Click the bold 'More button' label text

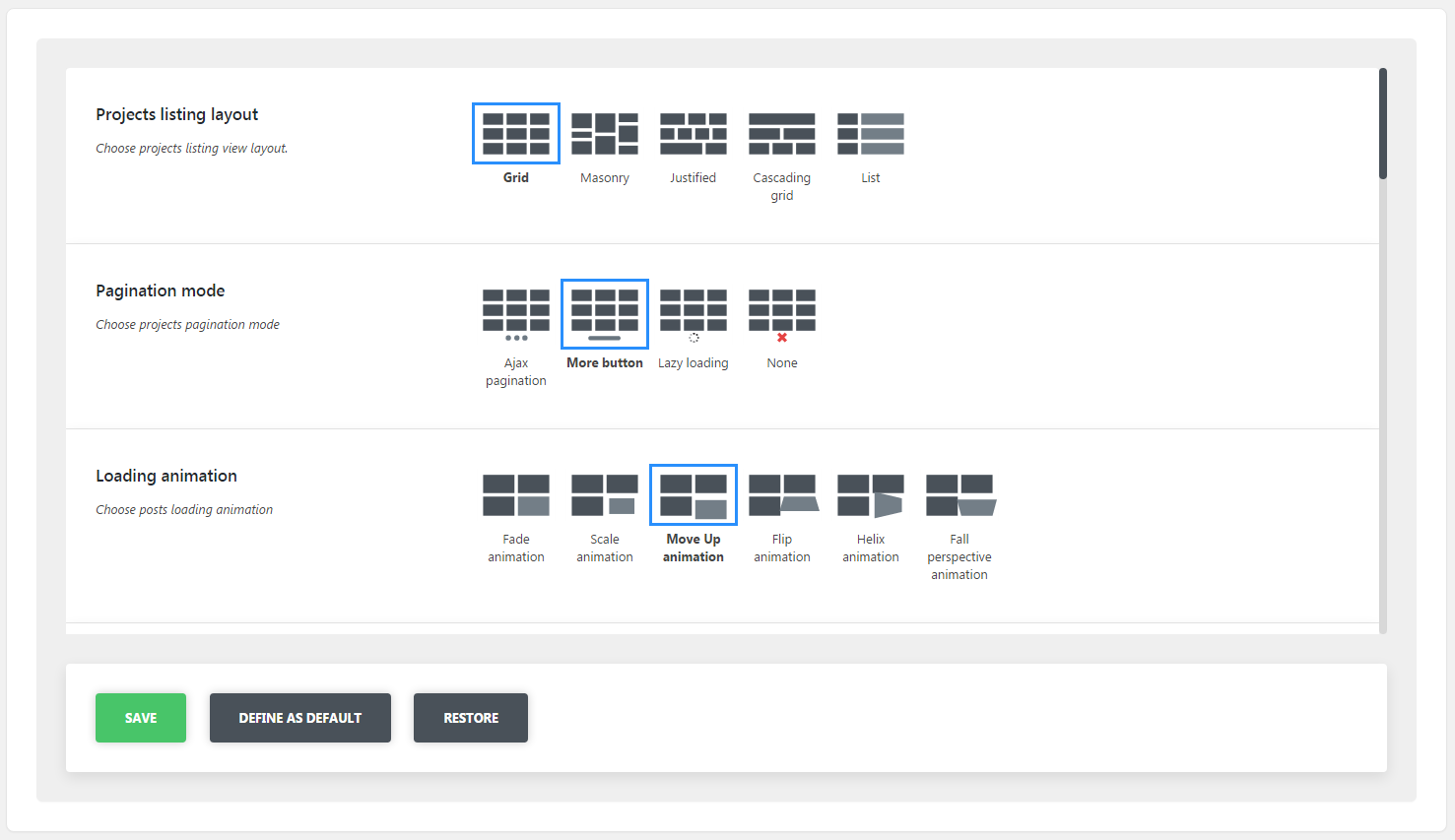click(605, 363)
